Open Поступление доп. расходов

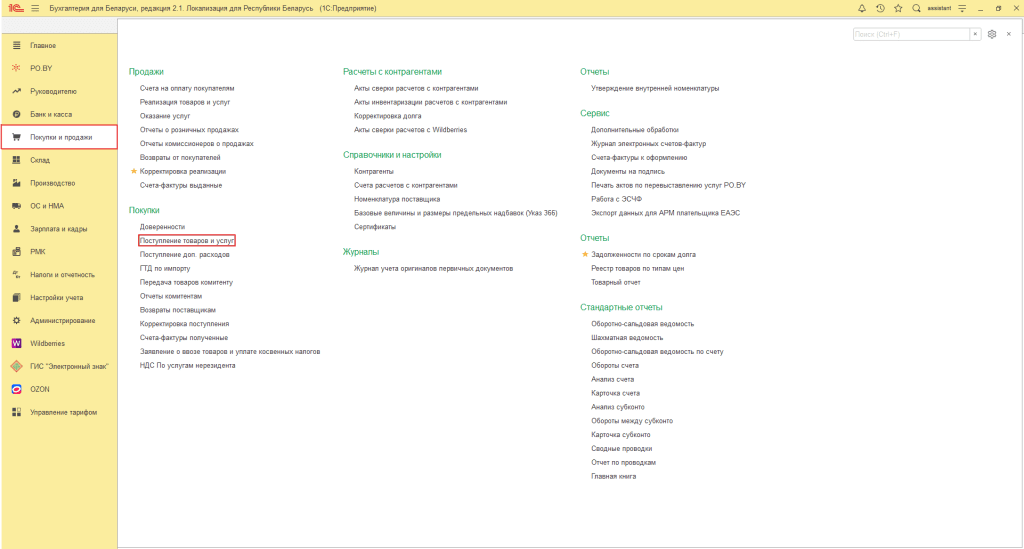click(x=184, y=255)
